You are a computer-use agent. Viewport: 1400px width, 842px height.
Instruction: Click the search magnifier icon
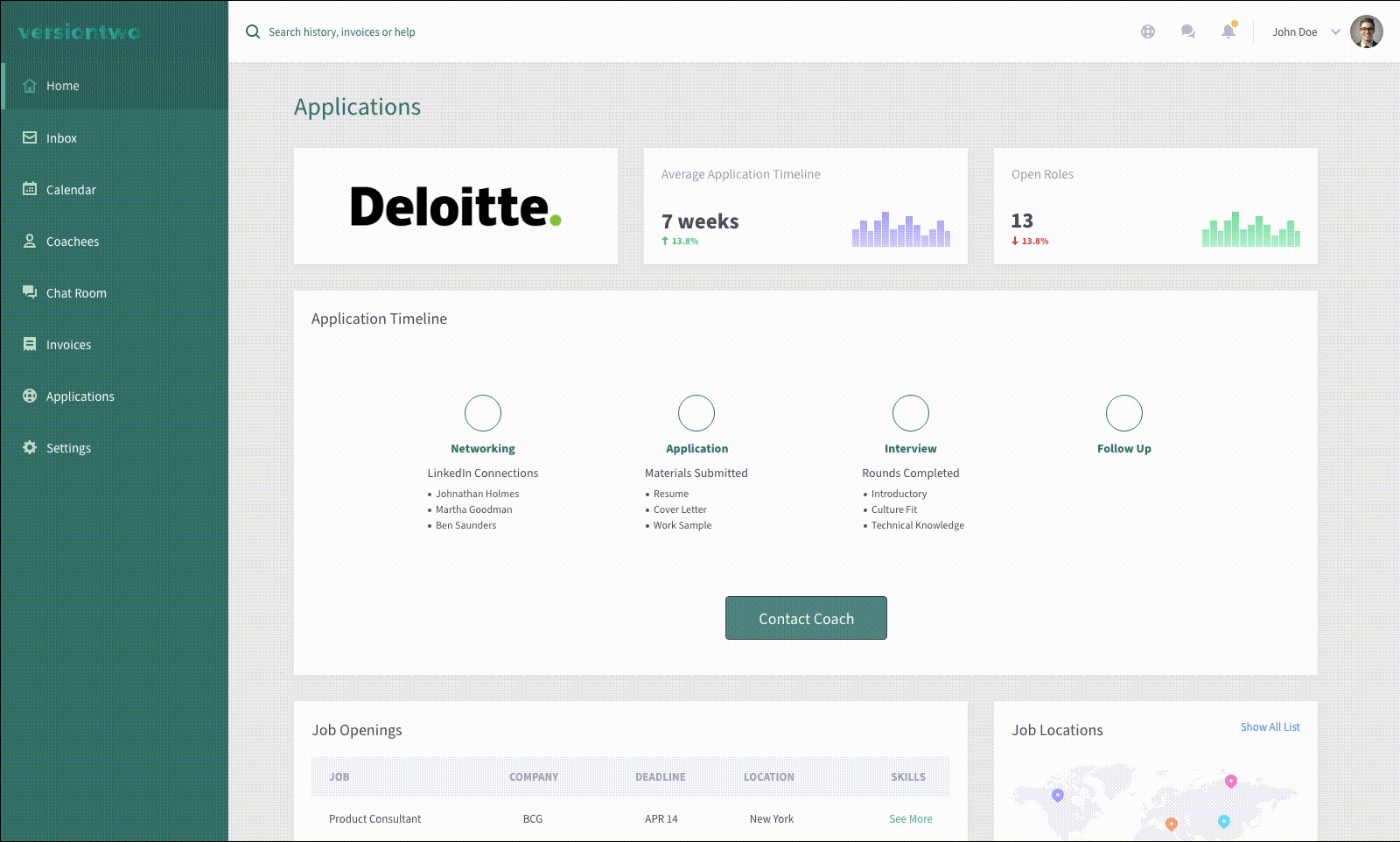point(253,32)
